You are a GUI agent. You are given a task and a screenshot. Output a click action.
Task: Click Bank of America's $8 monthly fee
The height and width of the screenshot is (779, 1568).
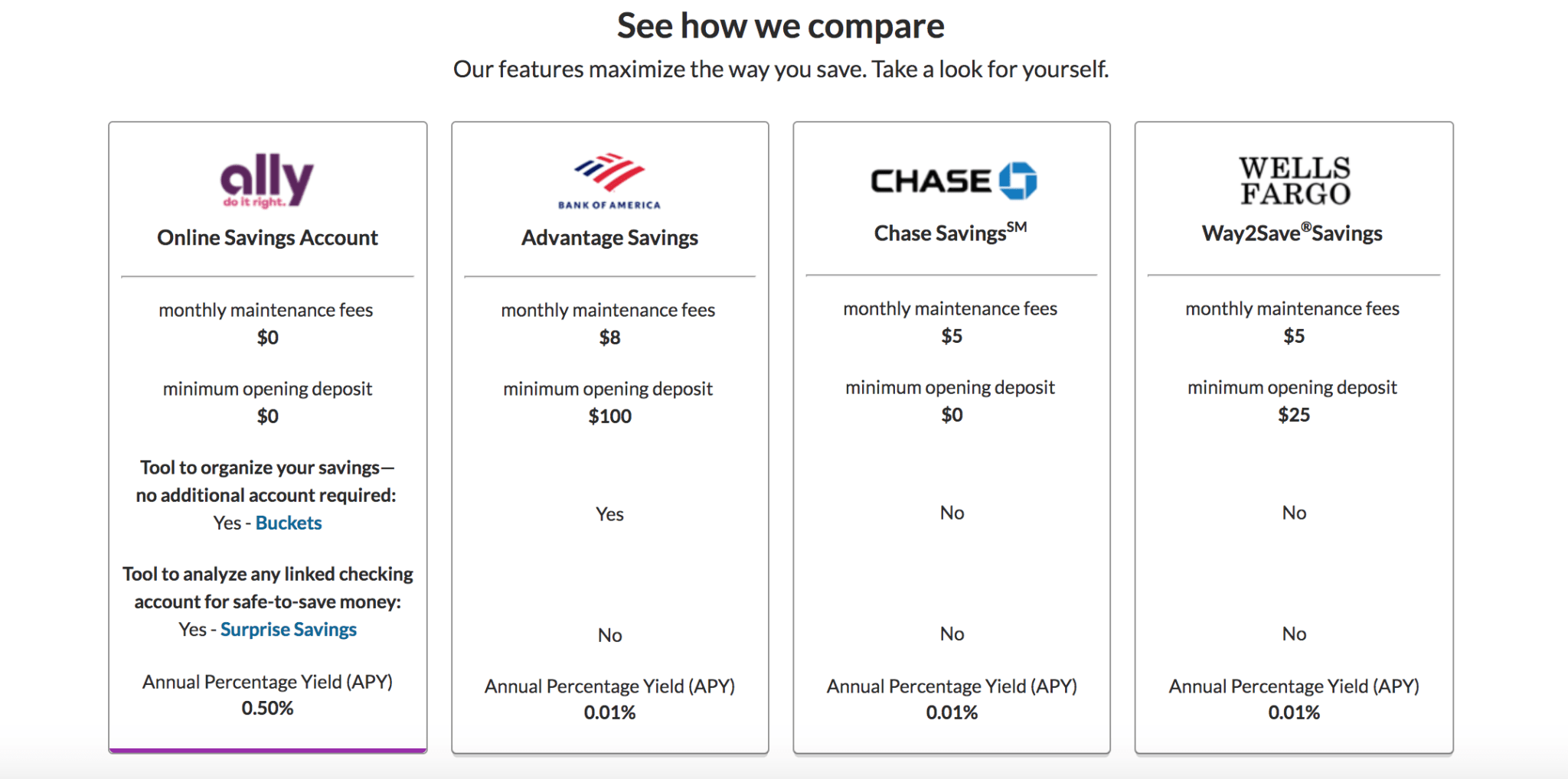tap(609, 337)
